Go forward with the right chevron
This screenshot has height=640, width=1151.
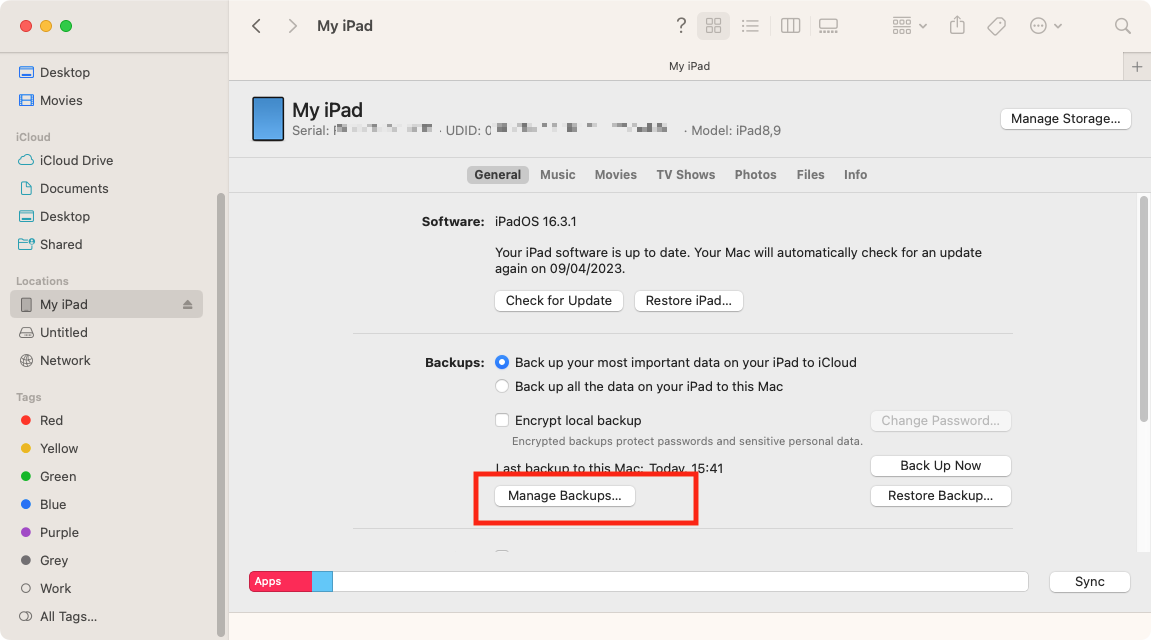point(292,26)
